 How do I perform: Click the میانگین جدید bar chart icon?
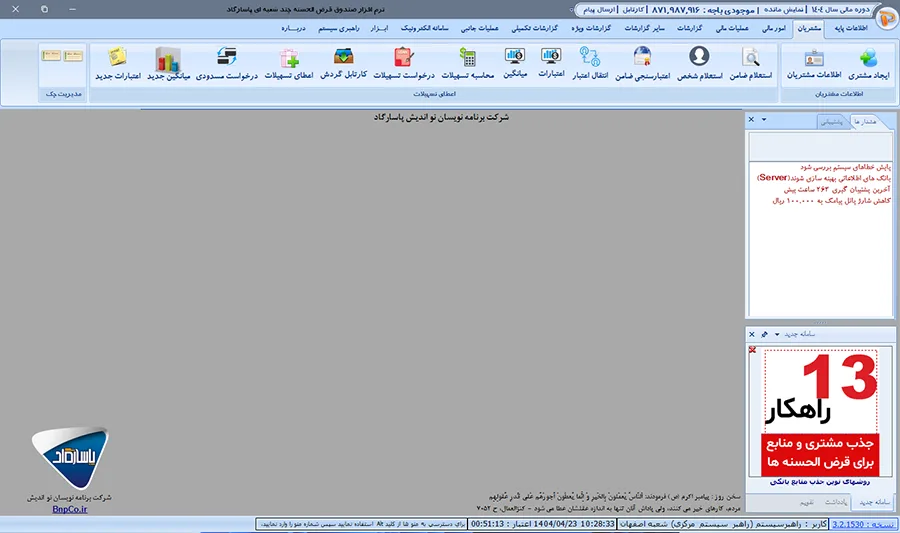(168, 58)
